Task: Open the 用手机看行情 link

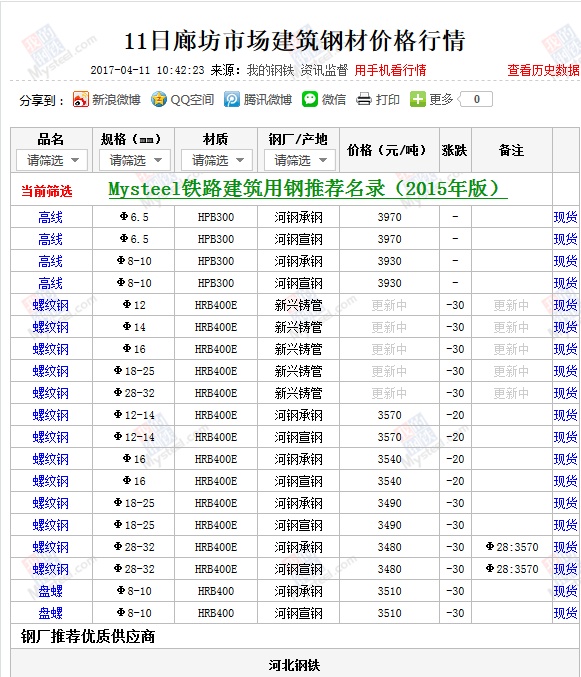Action: click(390, 70)
